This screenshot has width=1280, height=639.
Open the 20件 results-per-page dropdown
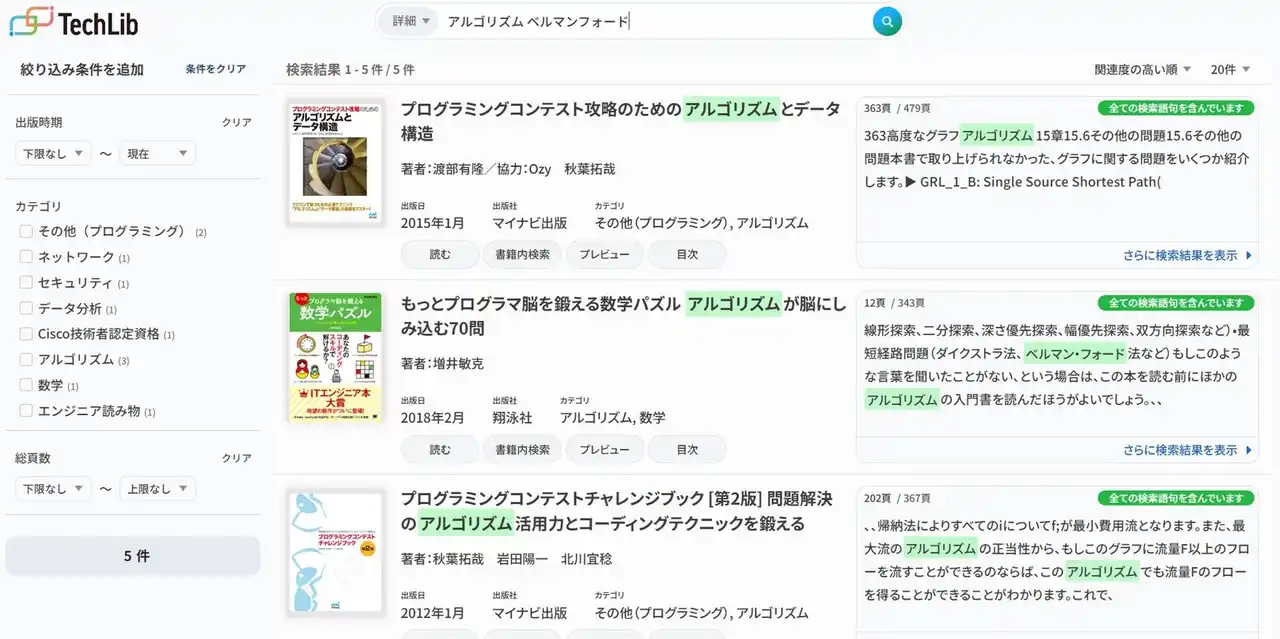(x=1230, y=69)
